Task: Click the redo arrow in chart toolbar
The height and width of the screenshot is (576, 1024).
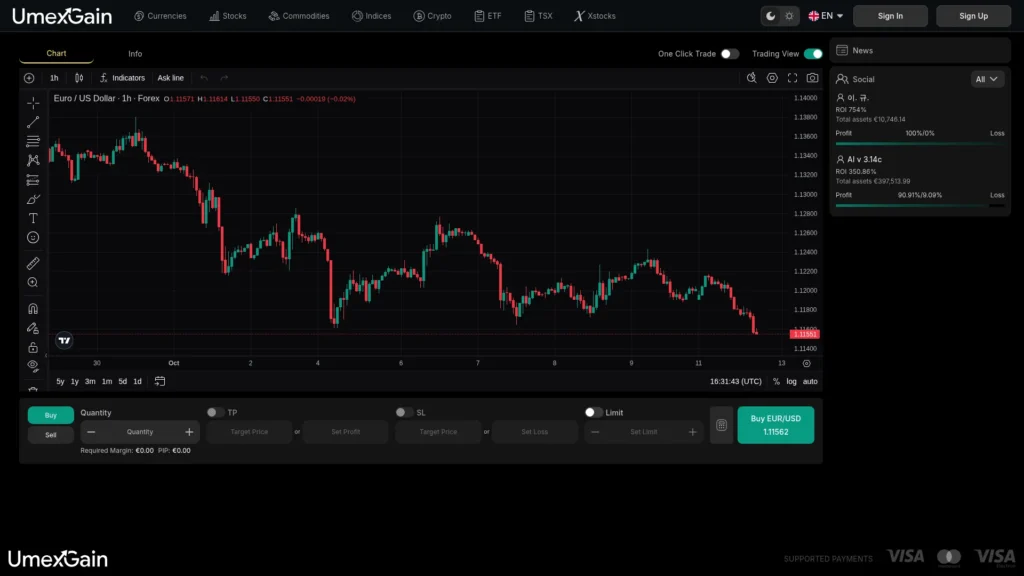Action: point(224,78)
